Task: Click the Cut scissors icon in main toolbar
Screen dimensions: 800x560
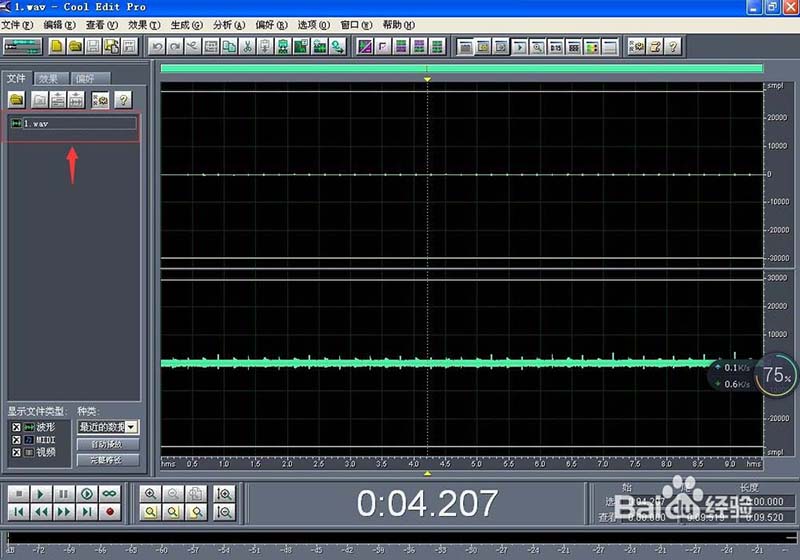Action: click(x=247, y=47)
